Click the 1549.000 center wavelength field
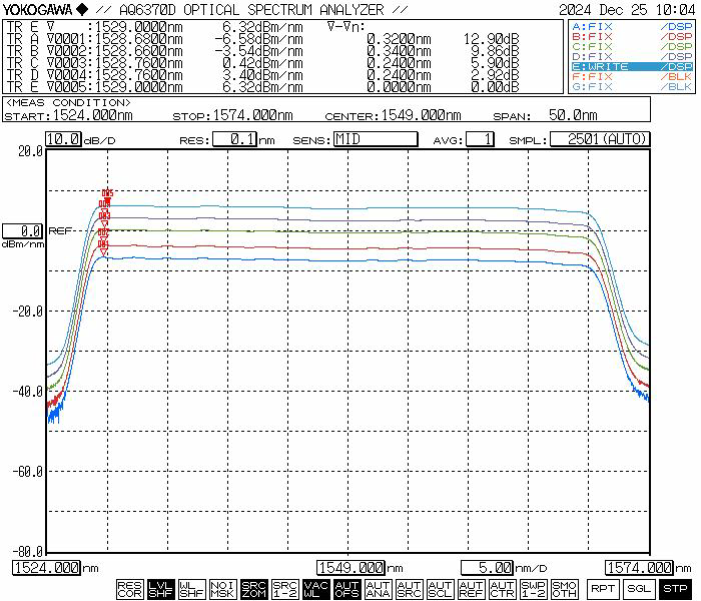 pyautogui.click(x=351, y=568)
